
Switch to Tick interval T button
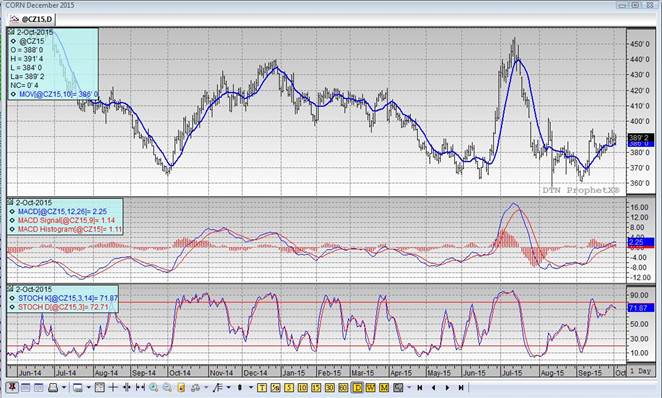[x=262, y=387]
